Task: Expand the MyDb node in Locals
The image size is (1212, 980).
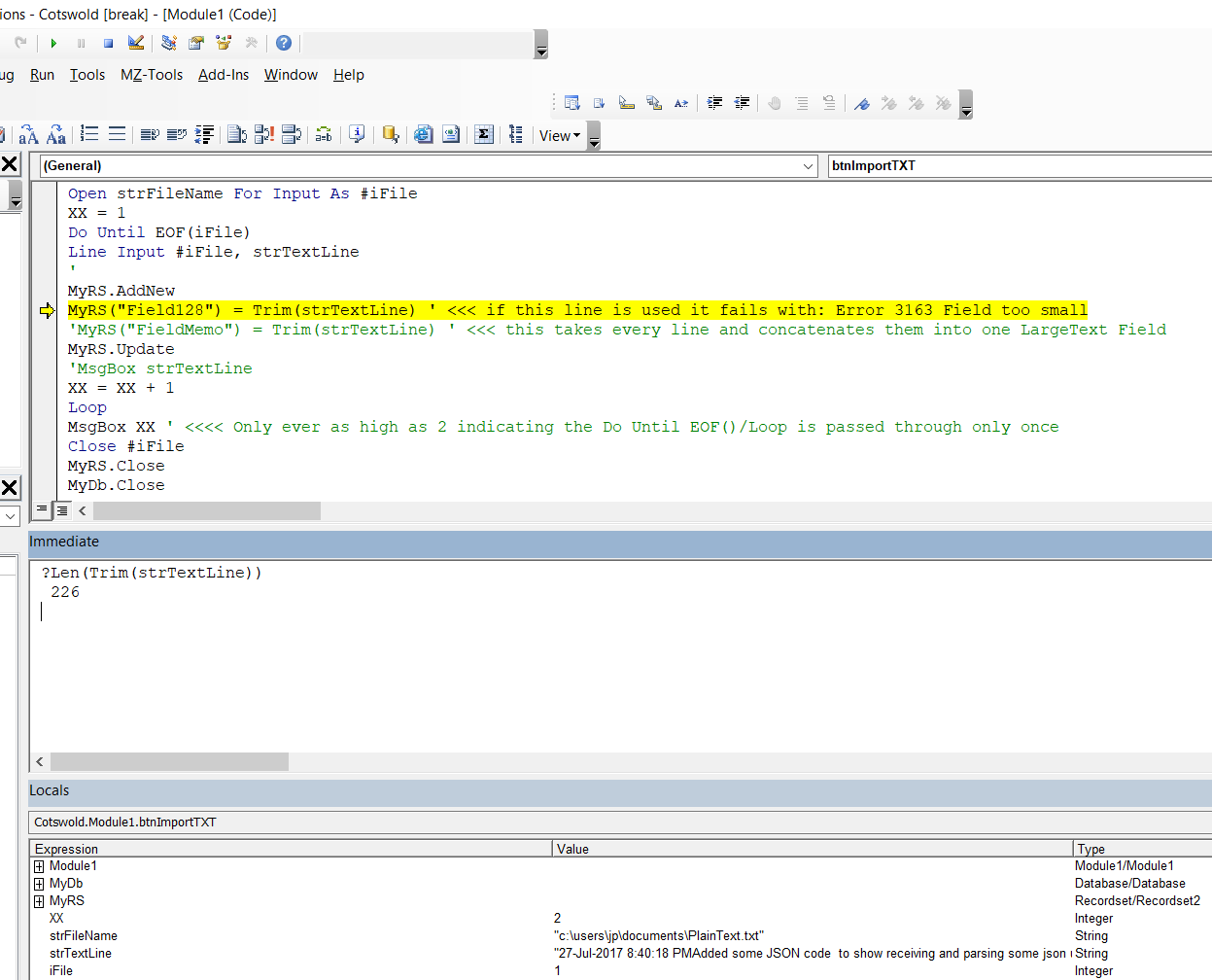Action: pos(39,884)
